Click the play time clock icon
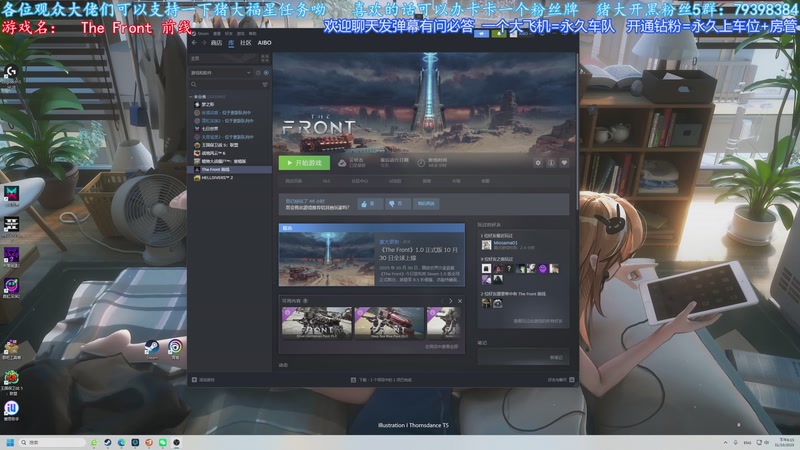 (421, 163)
